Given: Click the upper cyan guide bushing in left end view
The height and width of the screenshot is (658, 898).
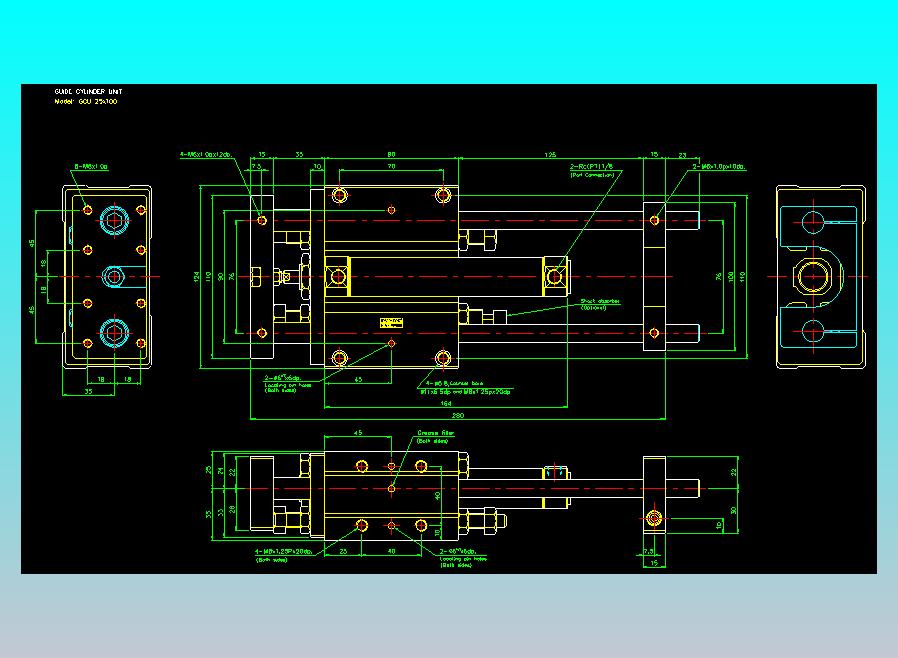Looking at the screenshot, I should [115, 220].
